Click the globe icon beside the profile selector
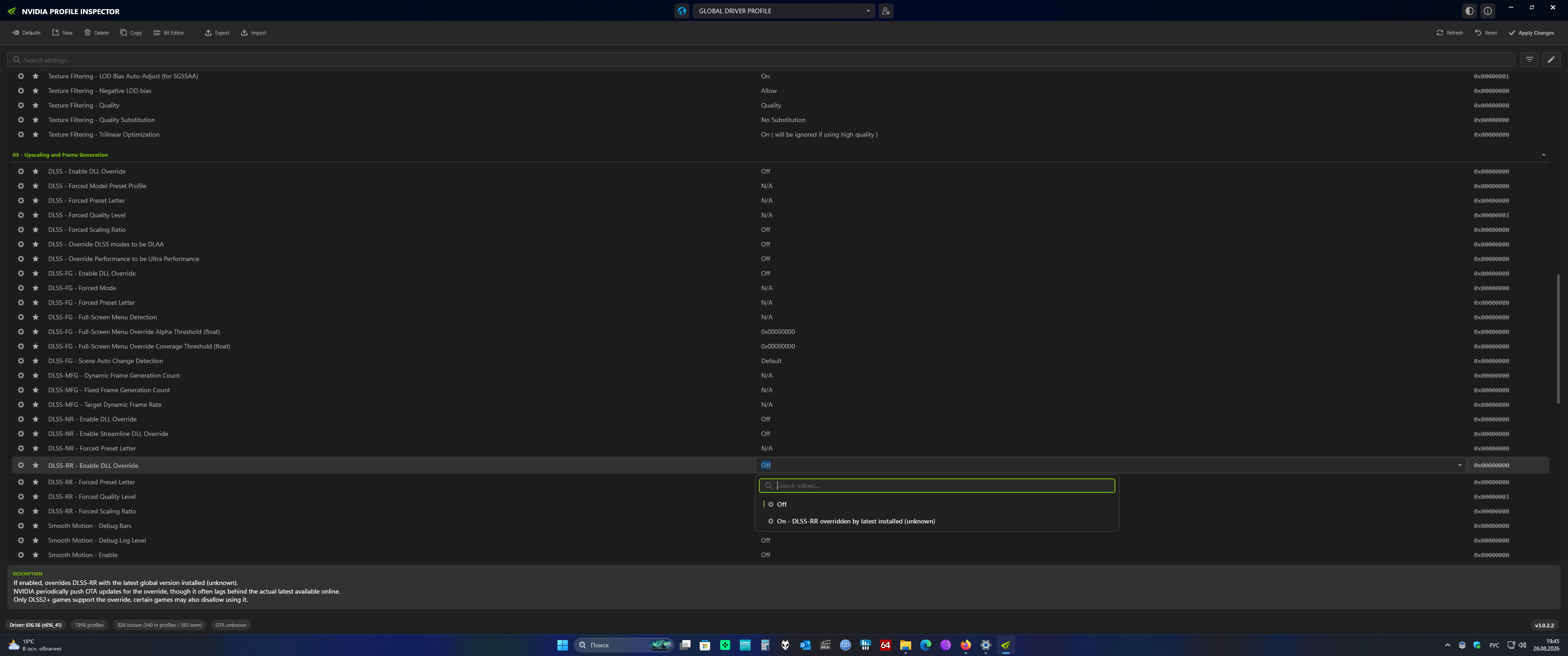The width and height of the screenshot is (1568, 656). click(682, 11)
